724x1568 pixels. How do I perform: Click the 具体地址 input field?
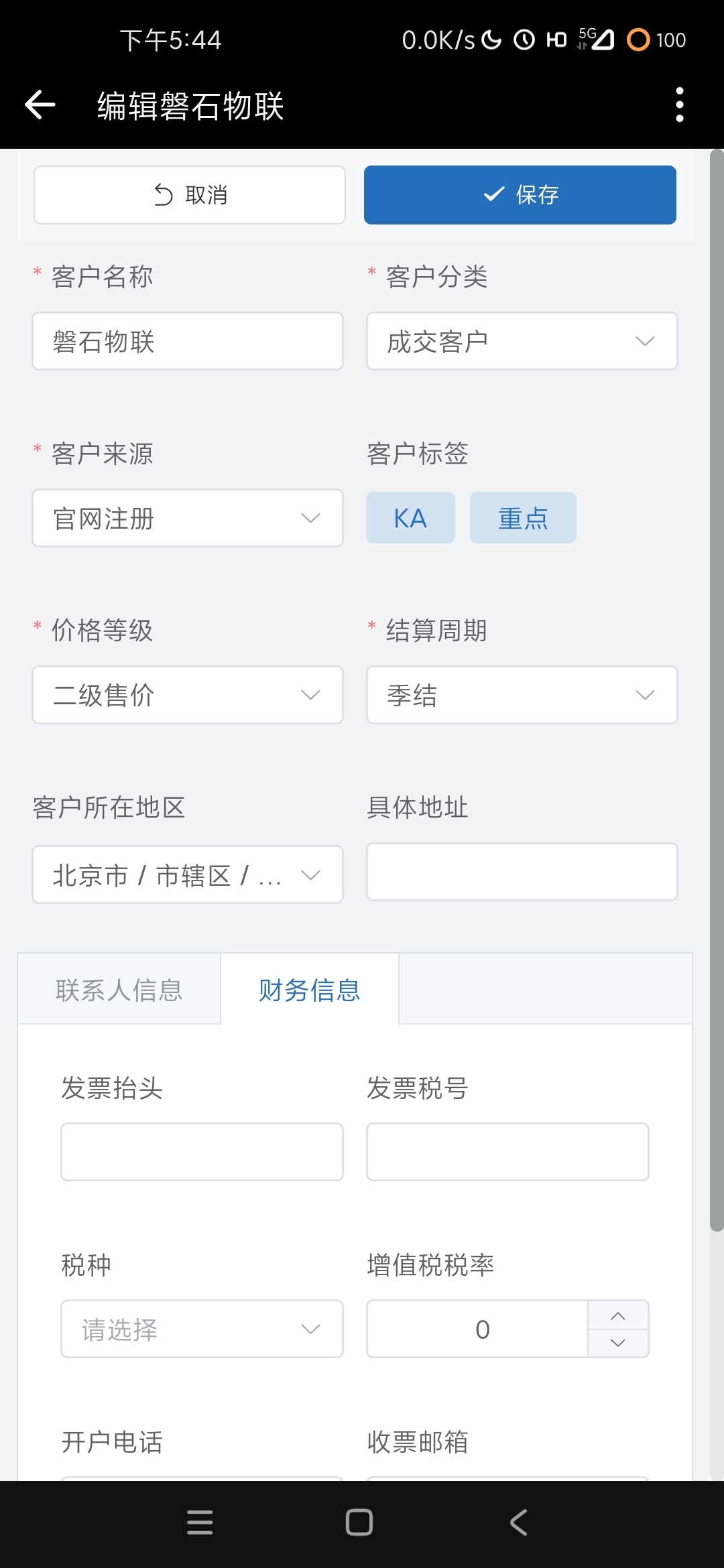point(522,872)
